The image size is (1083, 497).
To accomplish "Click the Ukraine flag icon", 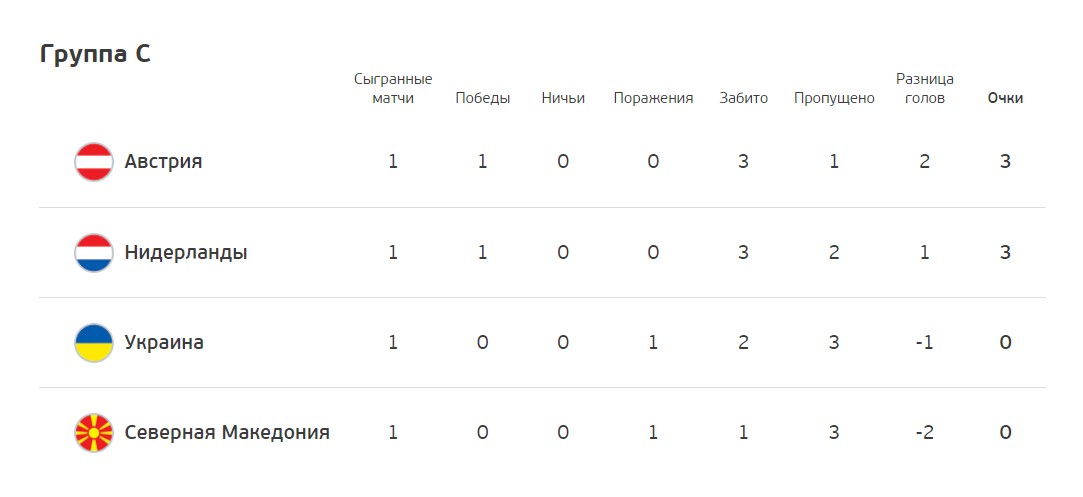I will point(93,343).
